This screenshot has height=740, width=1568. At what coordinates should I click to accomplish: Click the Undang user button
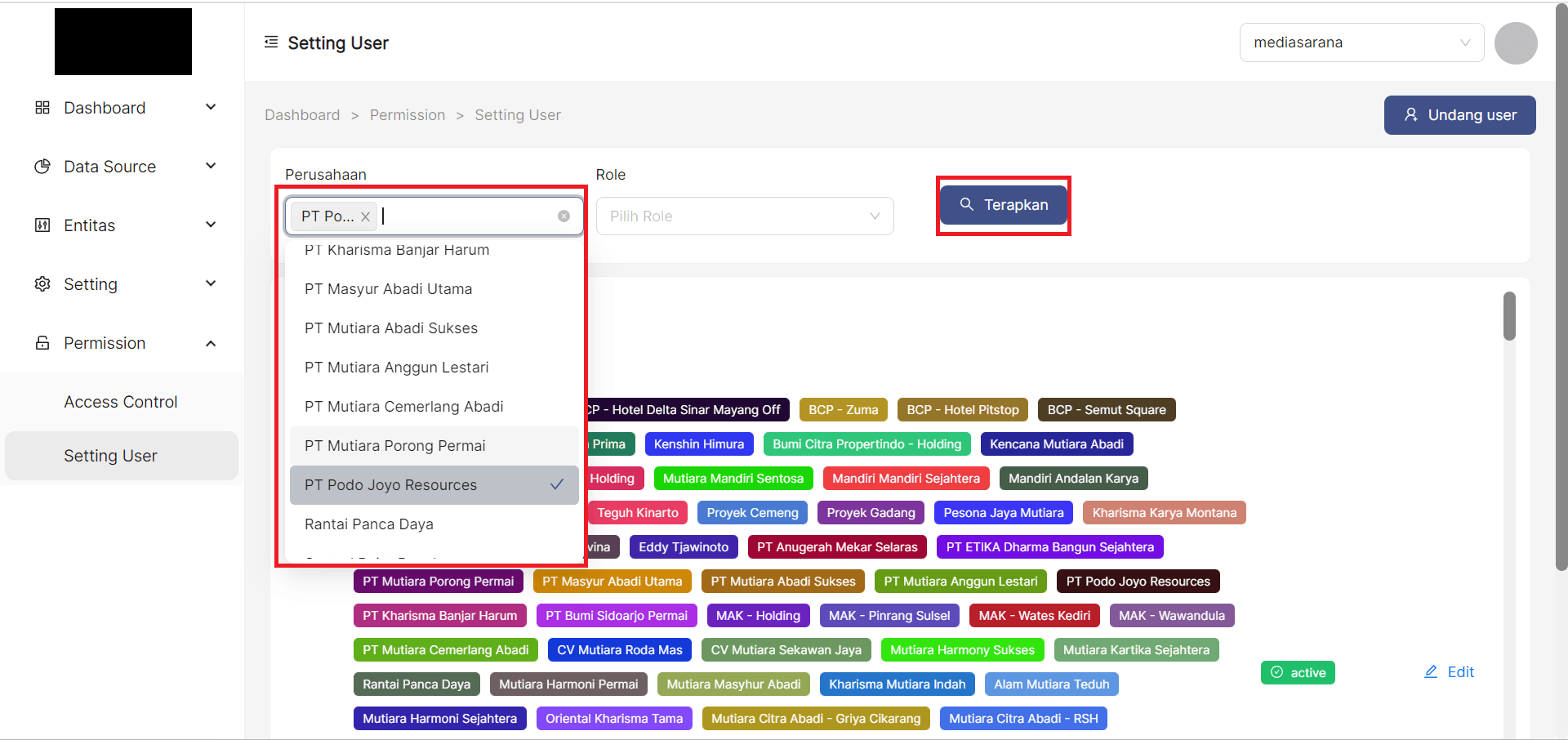pyautogui.click(x=1459, y=115)
